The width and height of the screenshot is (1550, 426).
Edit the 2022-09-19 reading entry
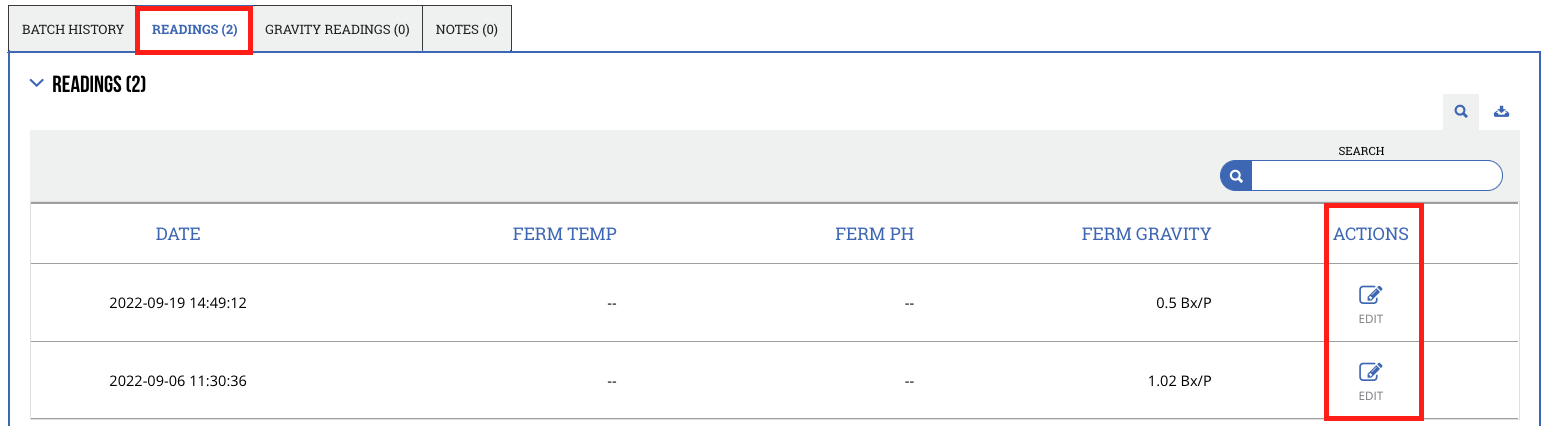pyautogui.click(x=1370, y=303)
